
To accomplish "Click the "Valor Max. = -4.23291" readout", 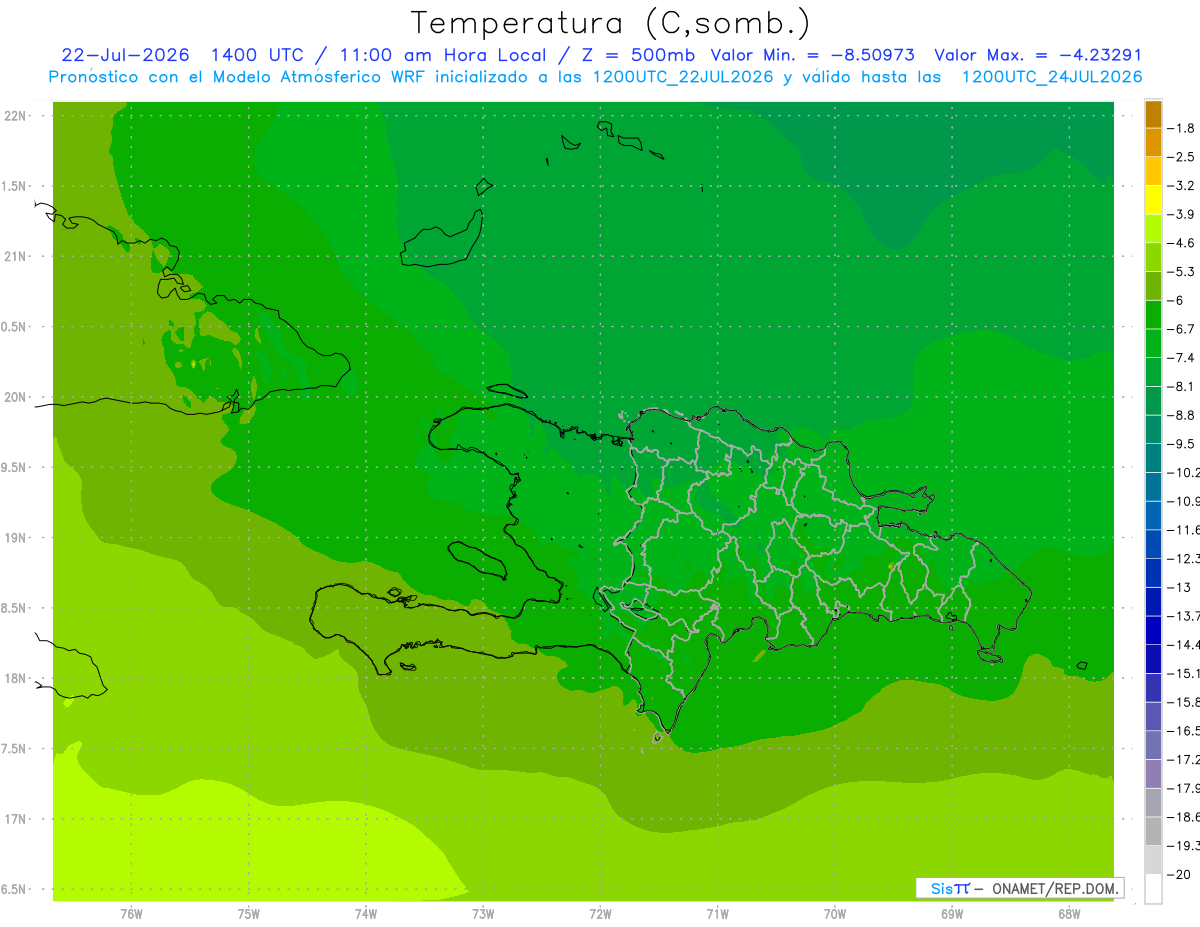I will (1038, 55).
